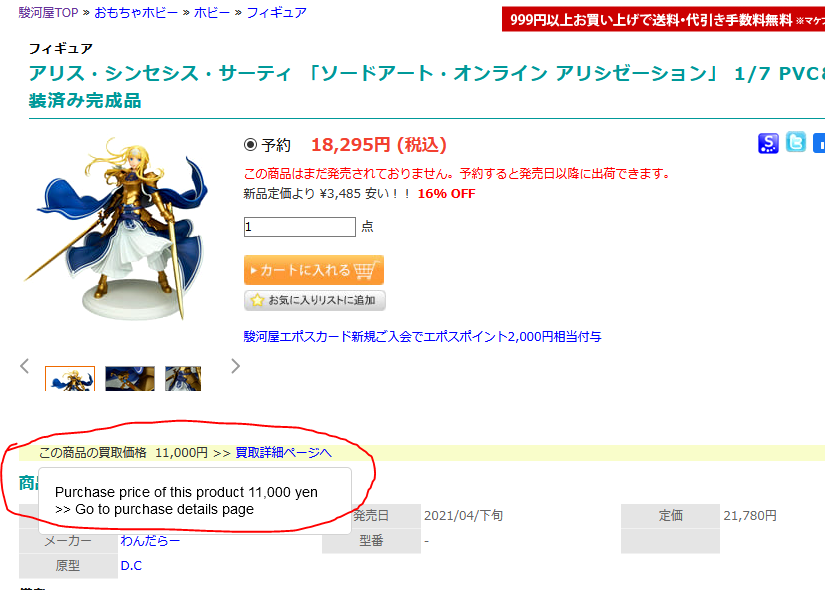Click the 2021/04/下旬 release date cell
Viewport: 825px width, 590px height.
(464, 516)
